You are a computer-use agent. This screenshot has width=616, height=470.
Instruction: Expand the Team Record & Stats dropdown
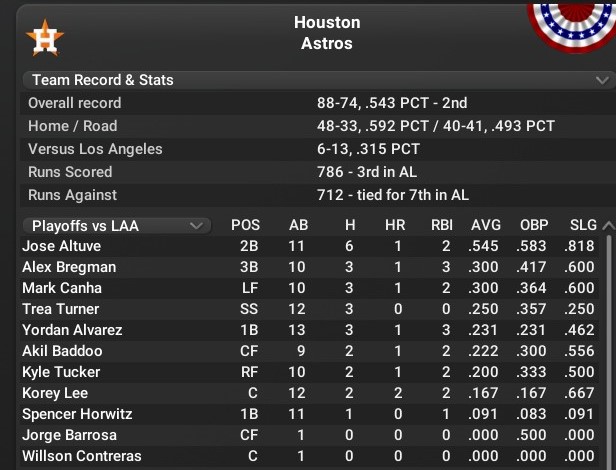[x=602, y=80]
